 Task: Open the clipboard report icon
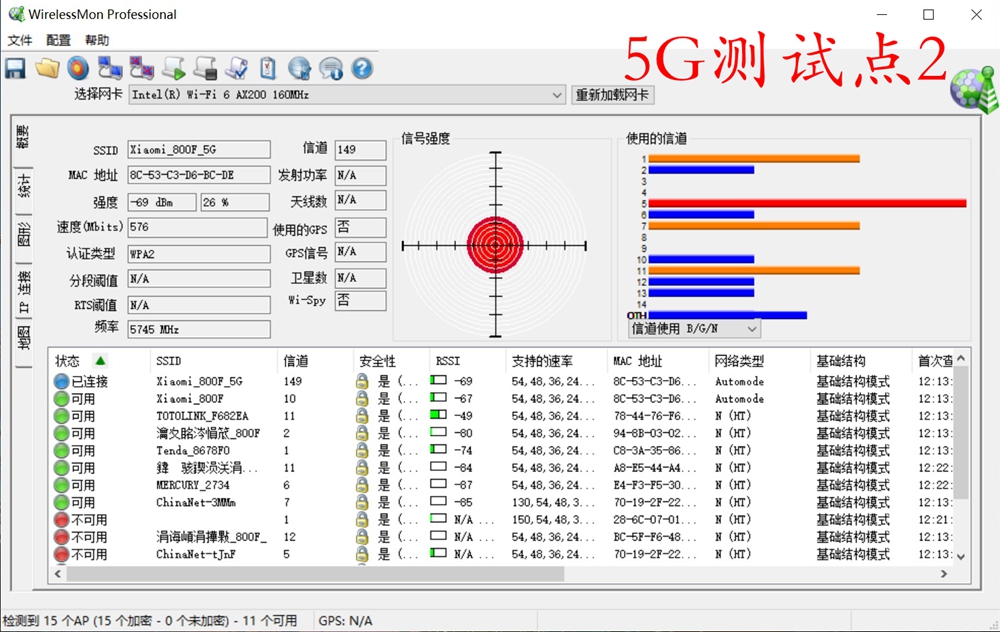coord(268,68)
